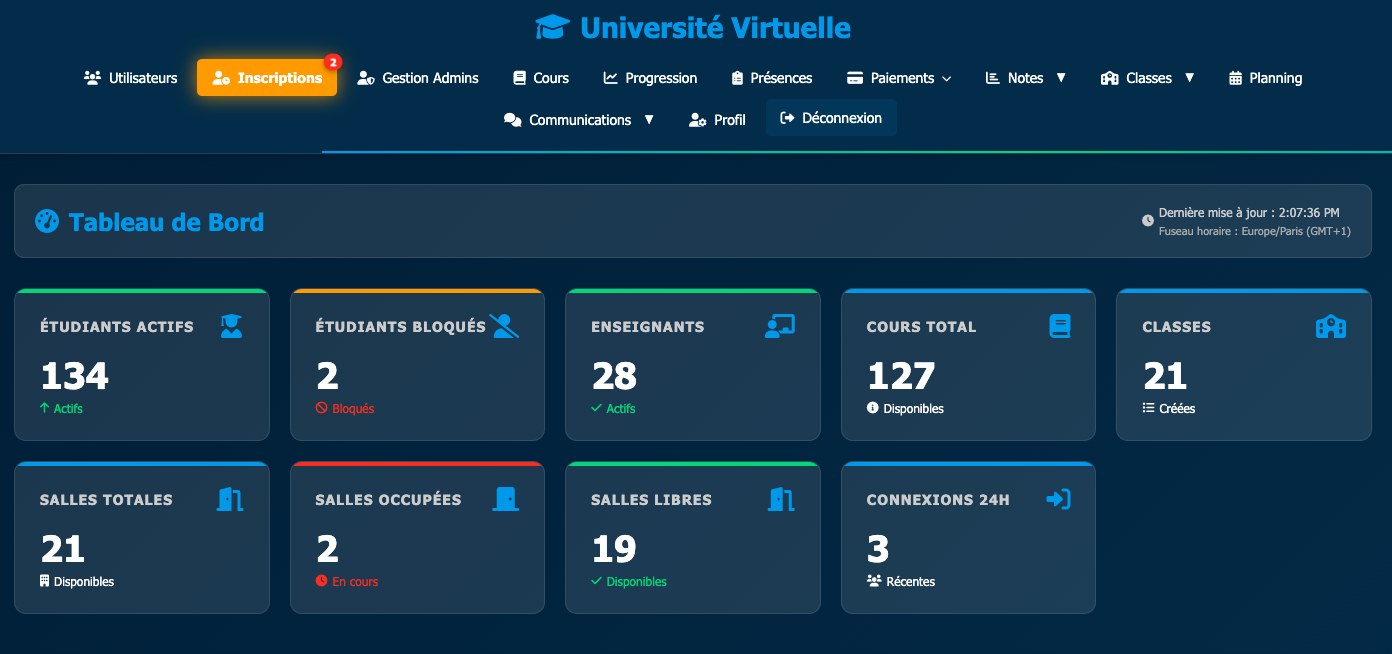Open the Utilisateurs menu item
1392x654 pixels.
point(131,78)
